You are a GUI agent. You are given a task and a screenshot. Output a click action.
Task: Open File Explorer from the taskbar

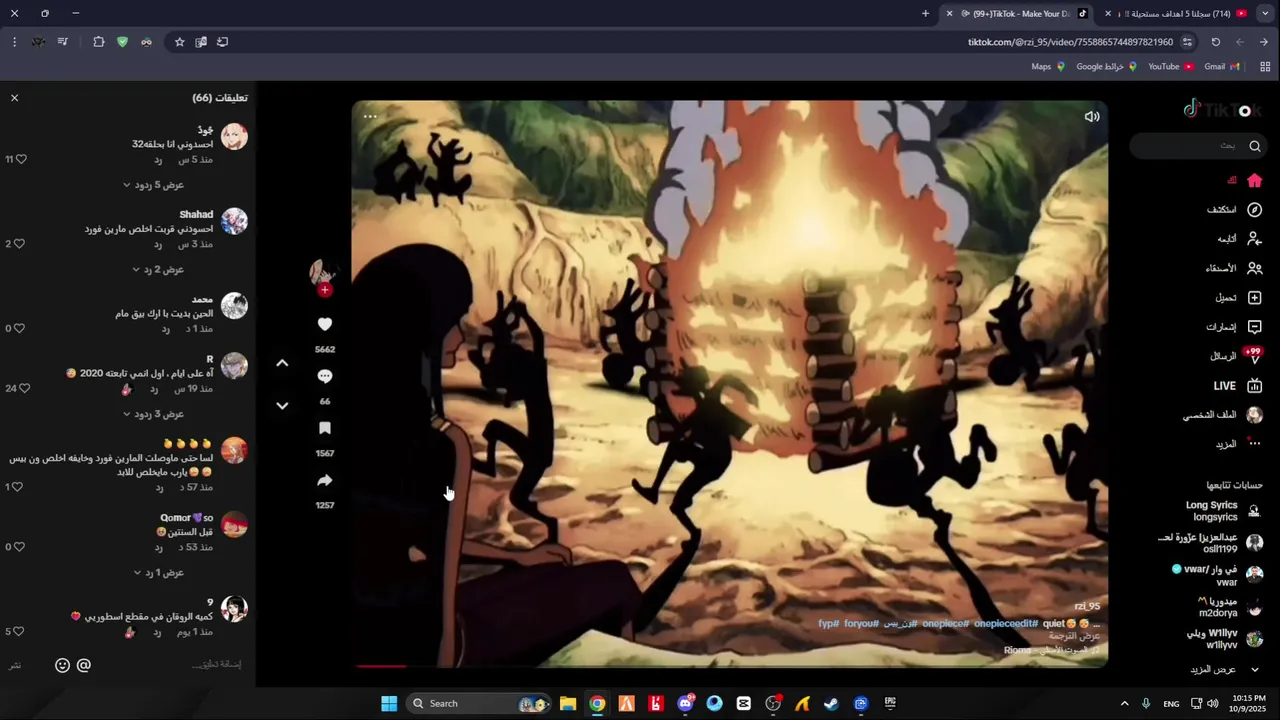point(567,703)
